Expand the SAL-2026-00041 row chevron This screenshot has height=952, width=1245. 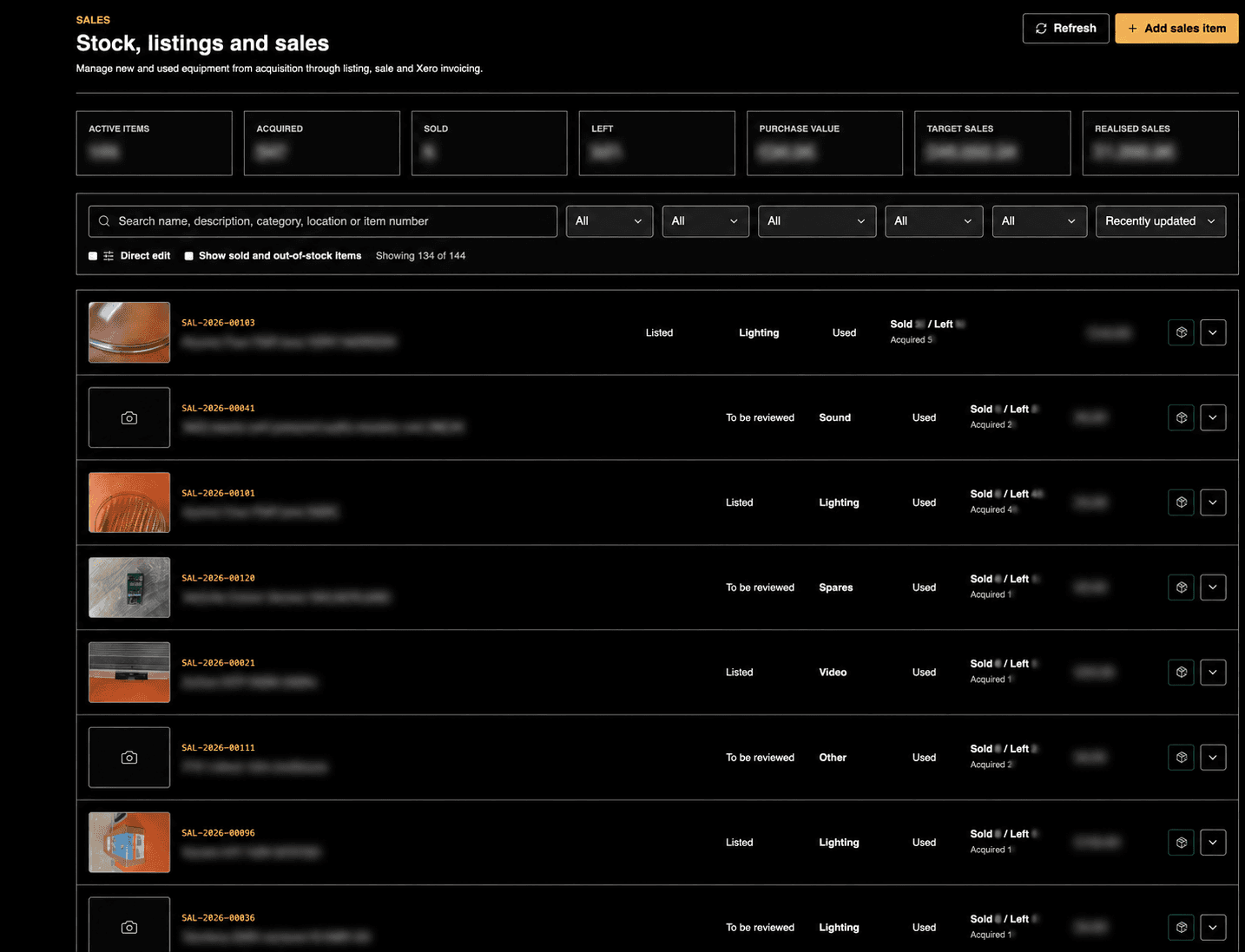pyautogui.click(x=1213, y=417)
